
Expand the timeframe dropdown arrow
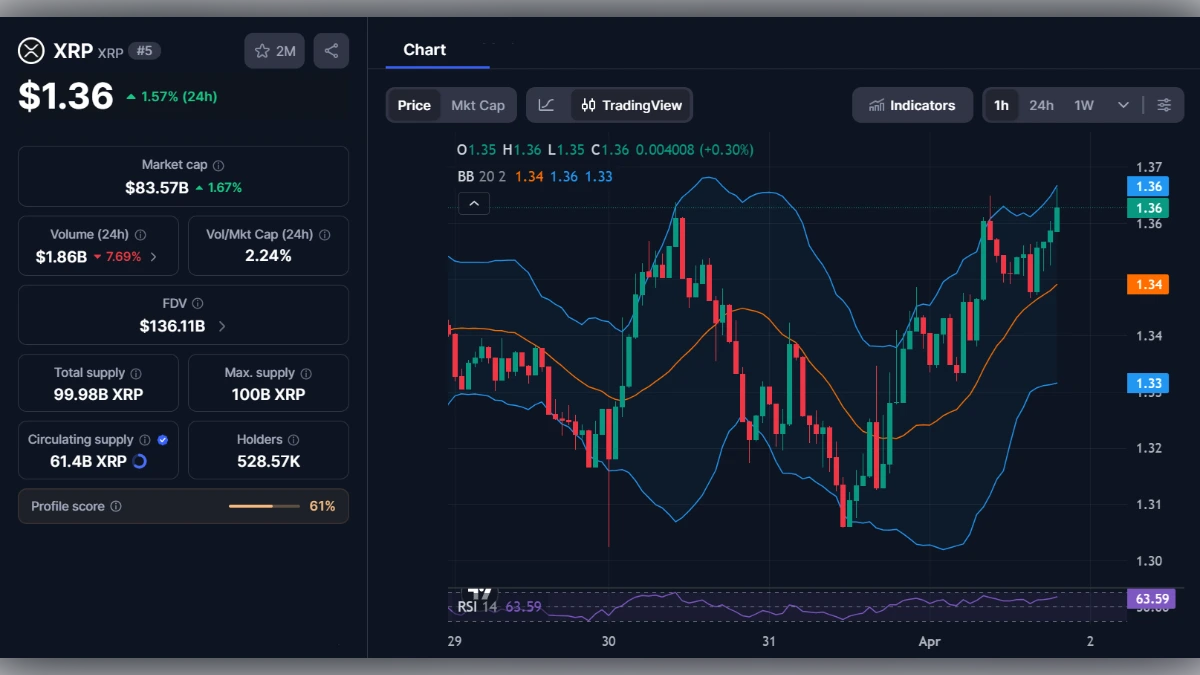pos(1122,104)
